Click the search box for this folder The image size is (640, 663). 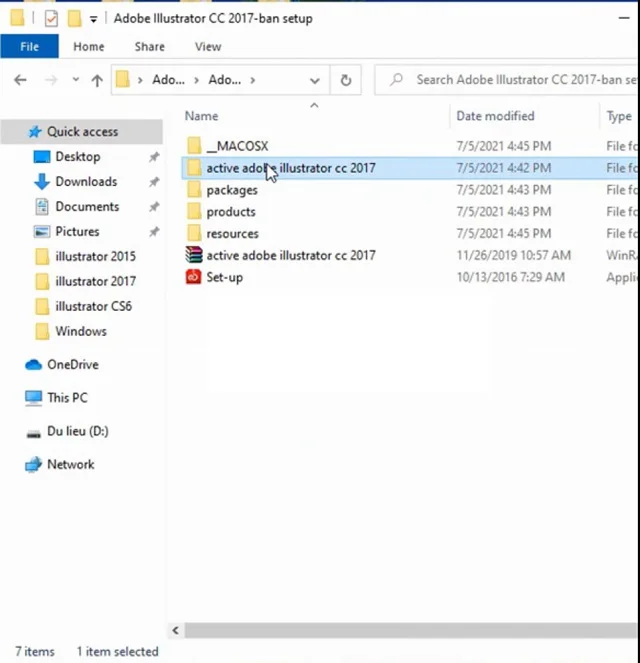pyautogui.click(x=506, y=80)
